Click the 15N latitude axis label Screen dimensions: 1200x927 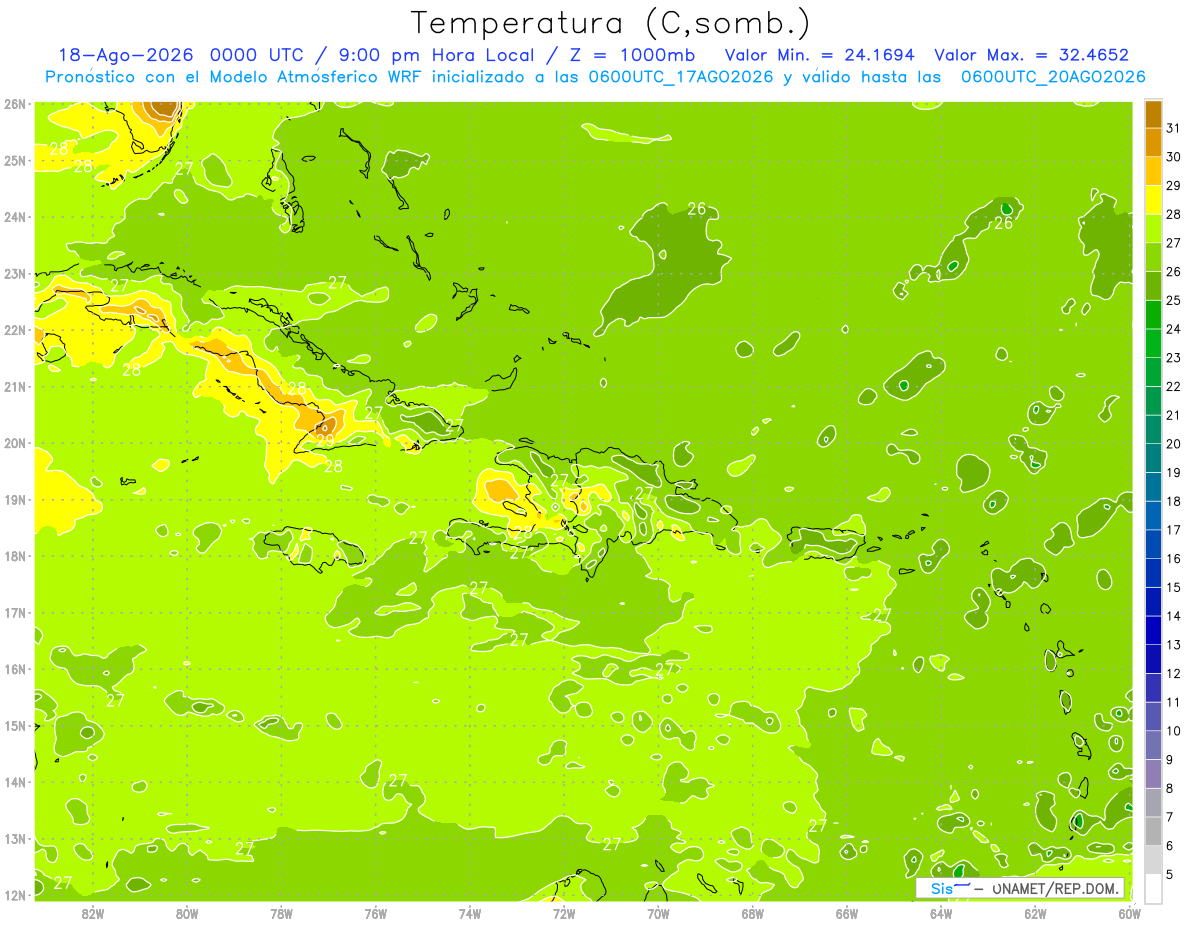(x=16, y=726)
